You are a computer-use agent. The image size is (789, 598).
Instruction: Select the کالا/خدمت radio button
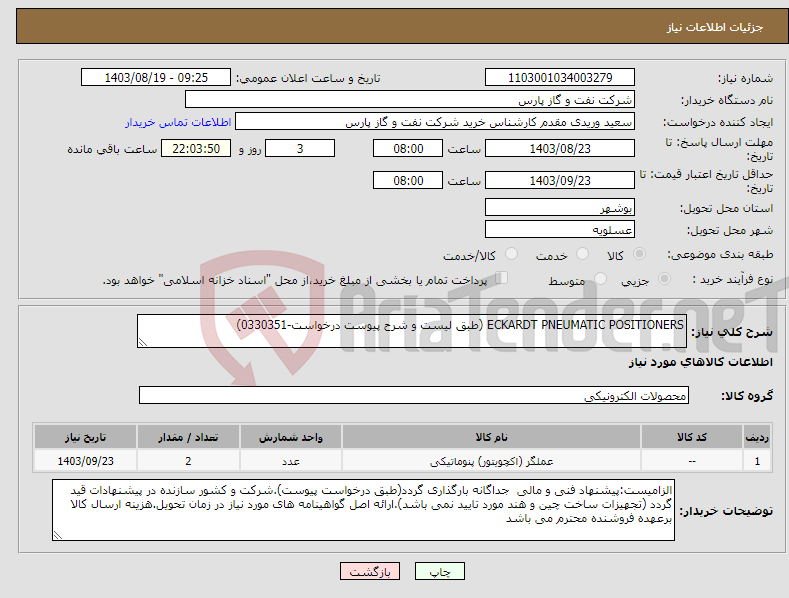511,254
